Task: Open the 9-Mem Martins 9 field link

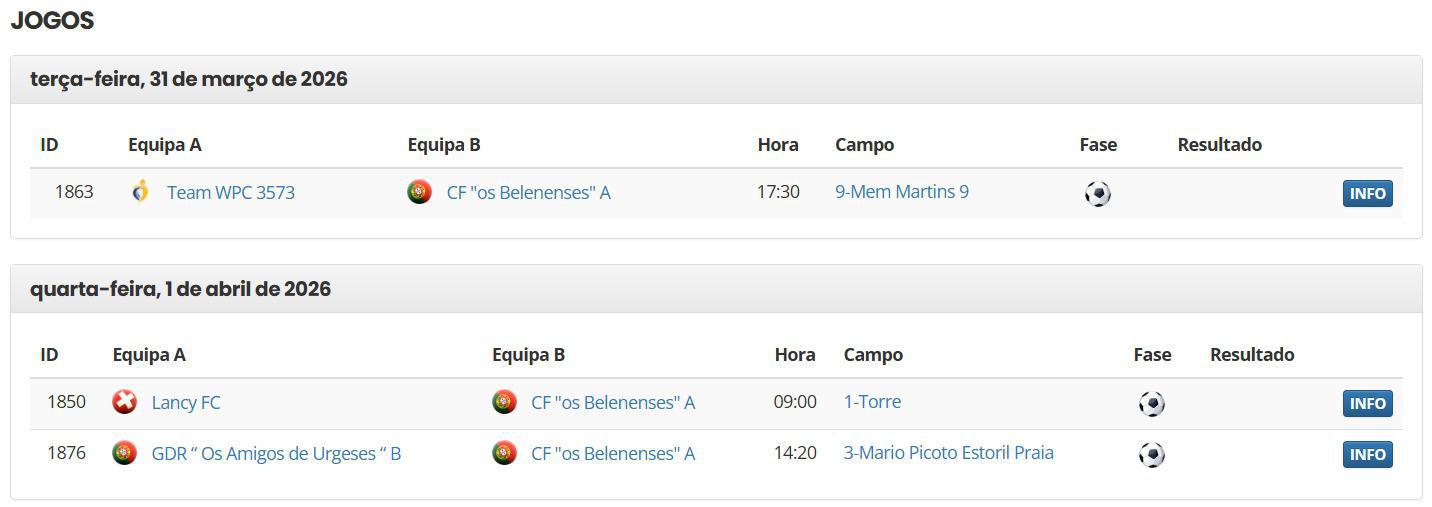Action: click(x=901, y=192)
